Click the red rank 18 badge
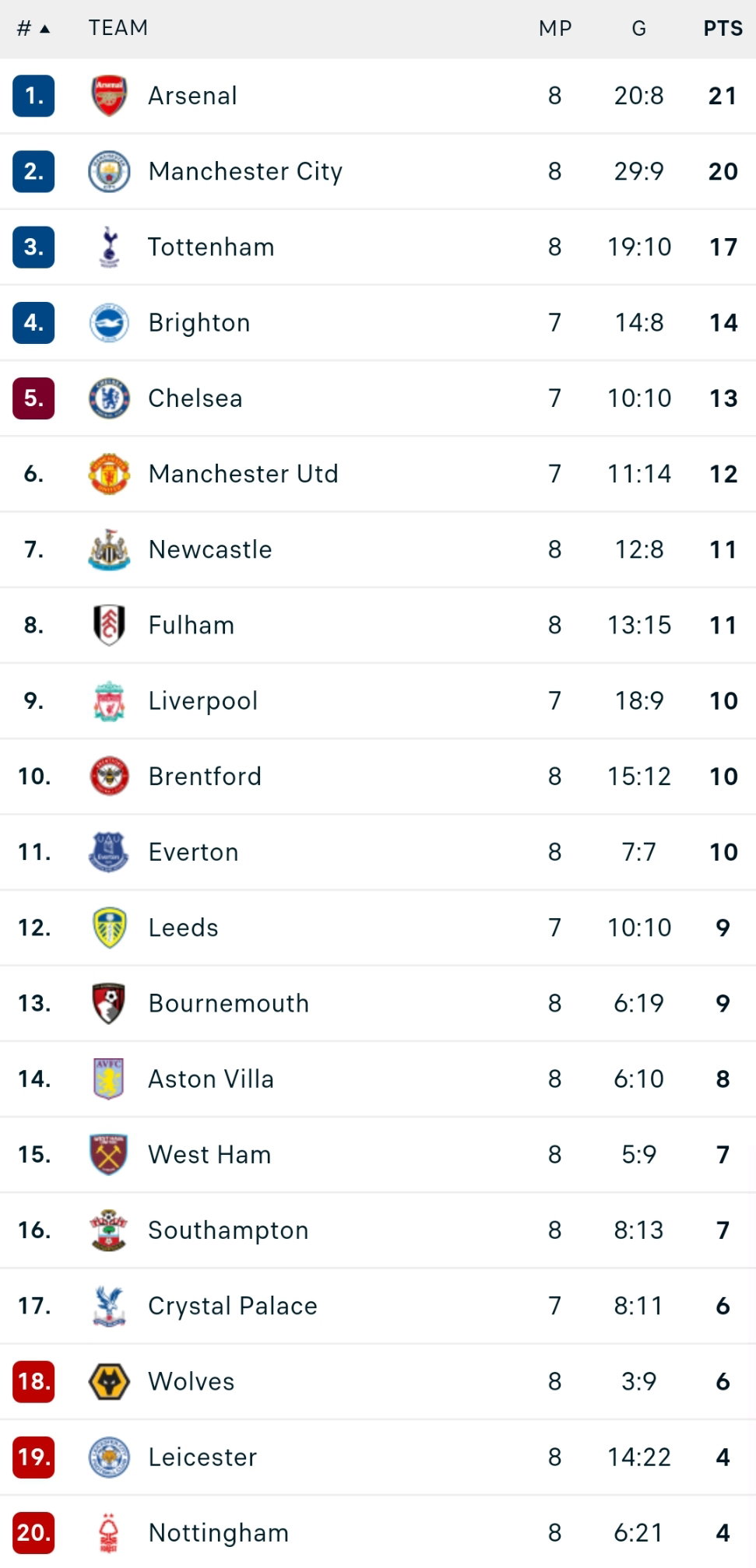Screen dimensions: 756x1568 (33, 1381)
